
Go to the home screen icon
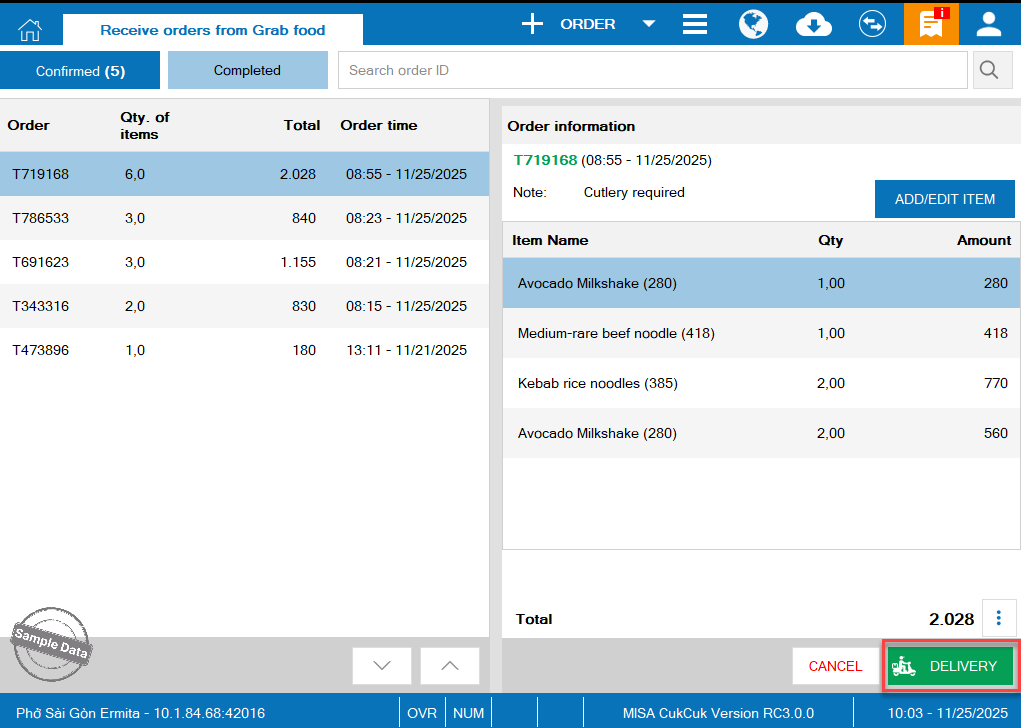point(30,28)
